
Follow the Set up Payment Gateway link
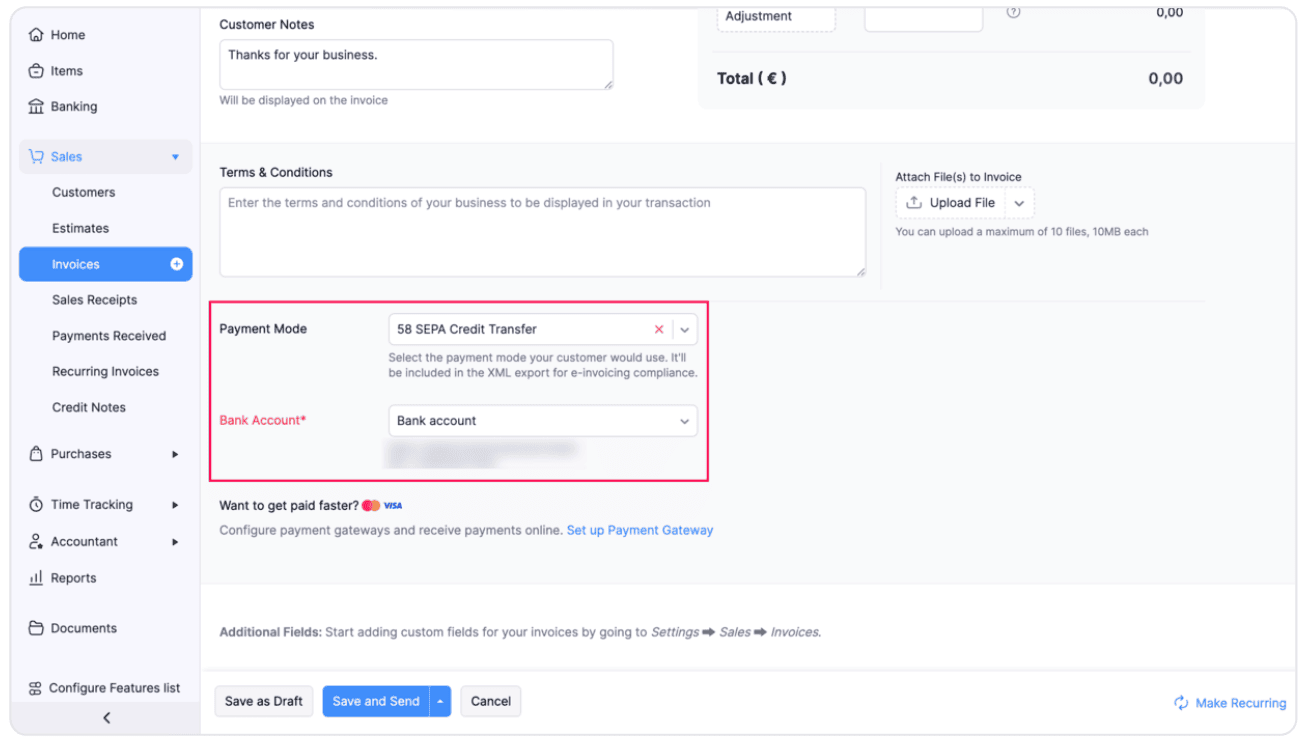tap(640, 530)
